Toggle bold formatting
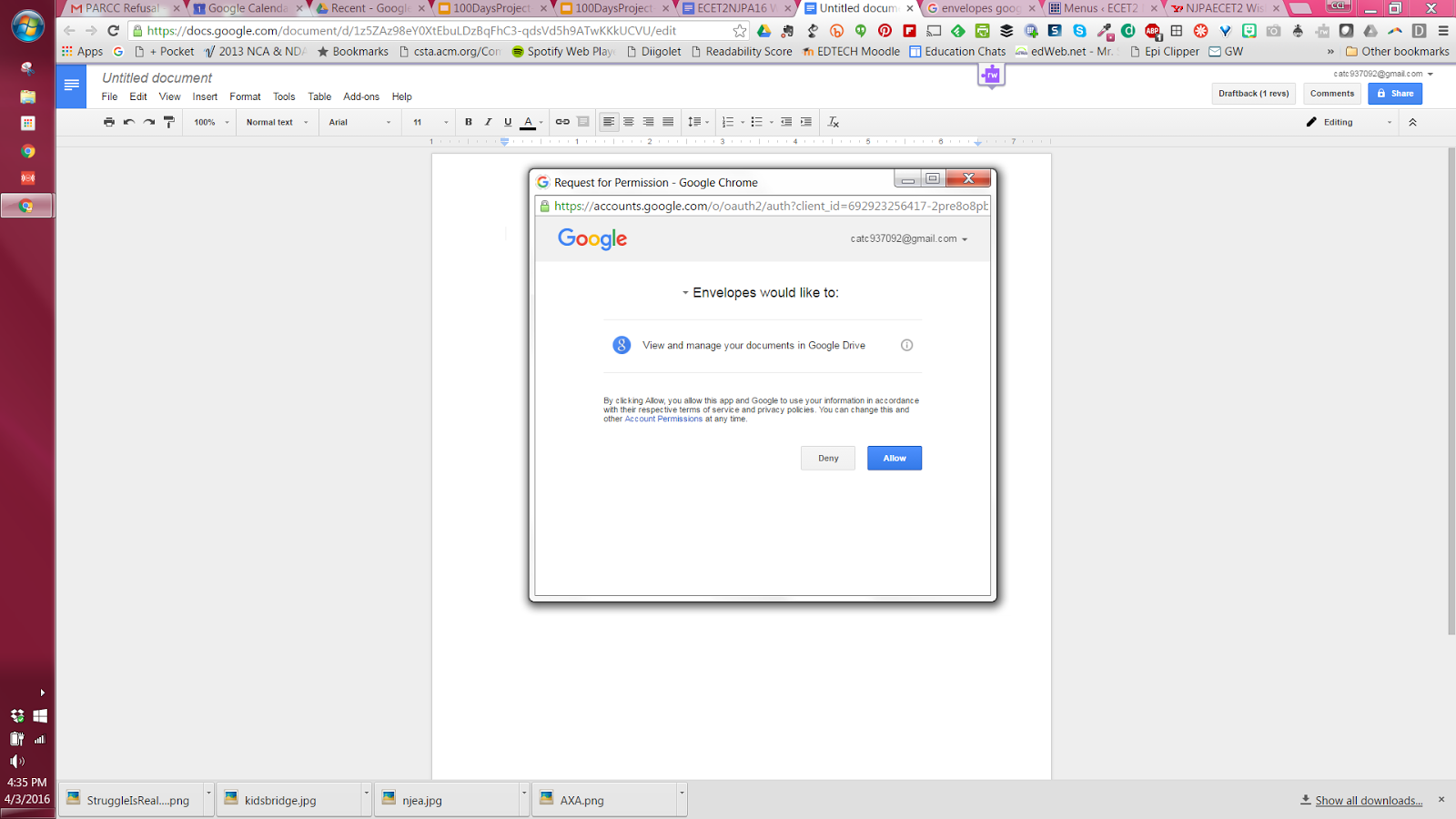This screenshot has width=1456, height=819. coord(469,122)
